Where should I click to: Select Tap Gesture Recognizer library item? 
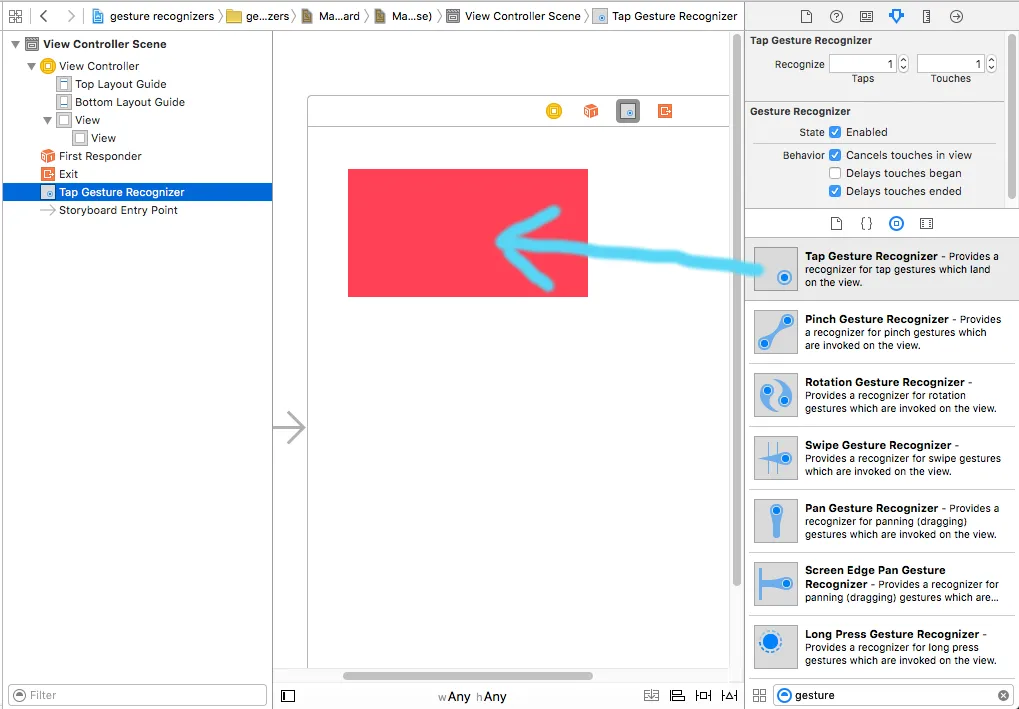(x=881, y=269)
